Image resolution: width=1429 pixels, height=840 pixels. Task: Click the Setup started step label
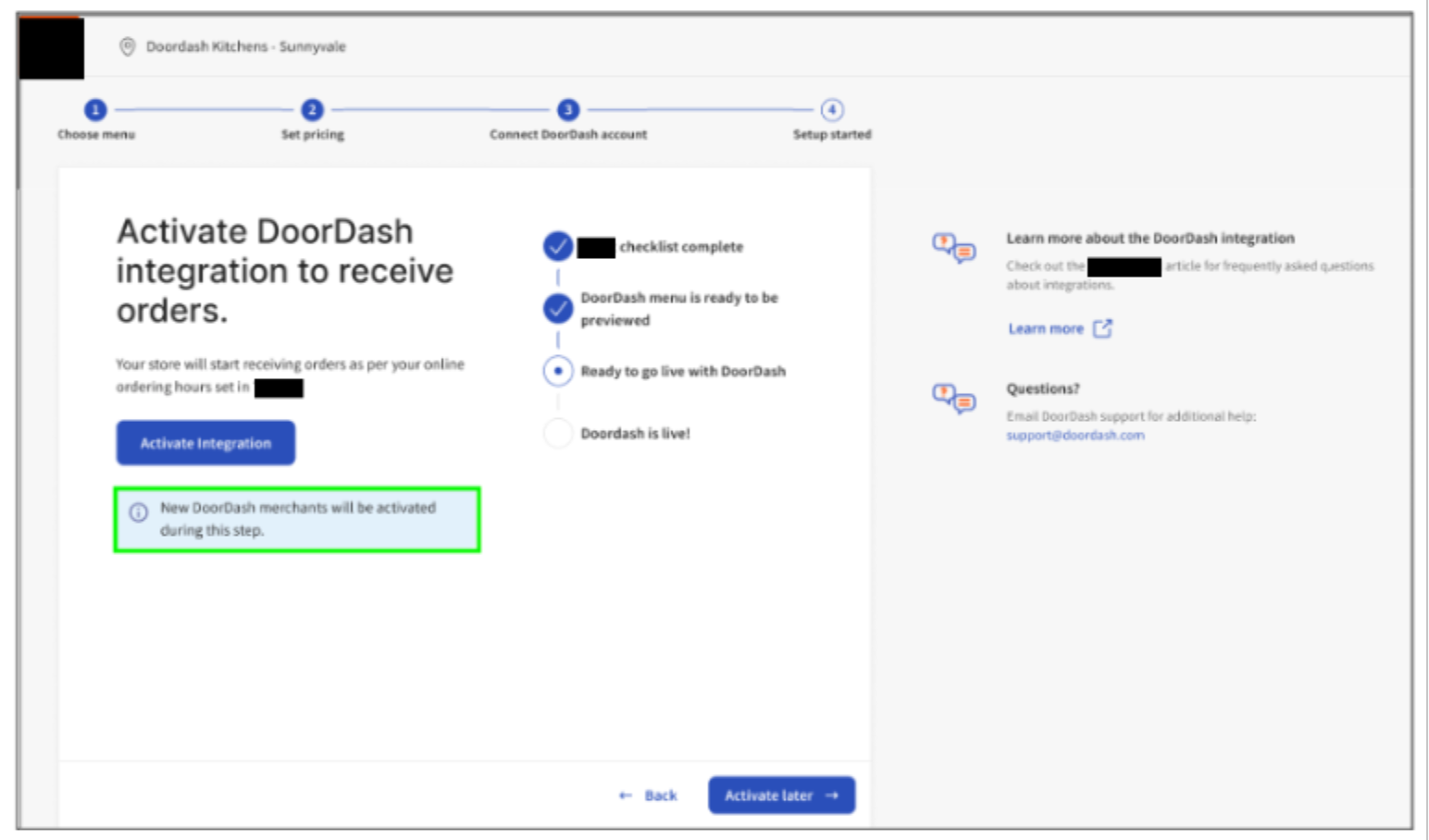coord(832,134)
